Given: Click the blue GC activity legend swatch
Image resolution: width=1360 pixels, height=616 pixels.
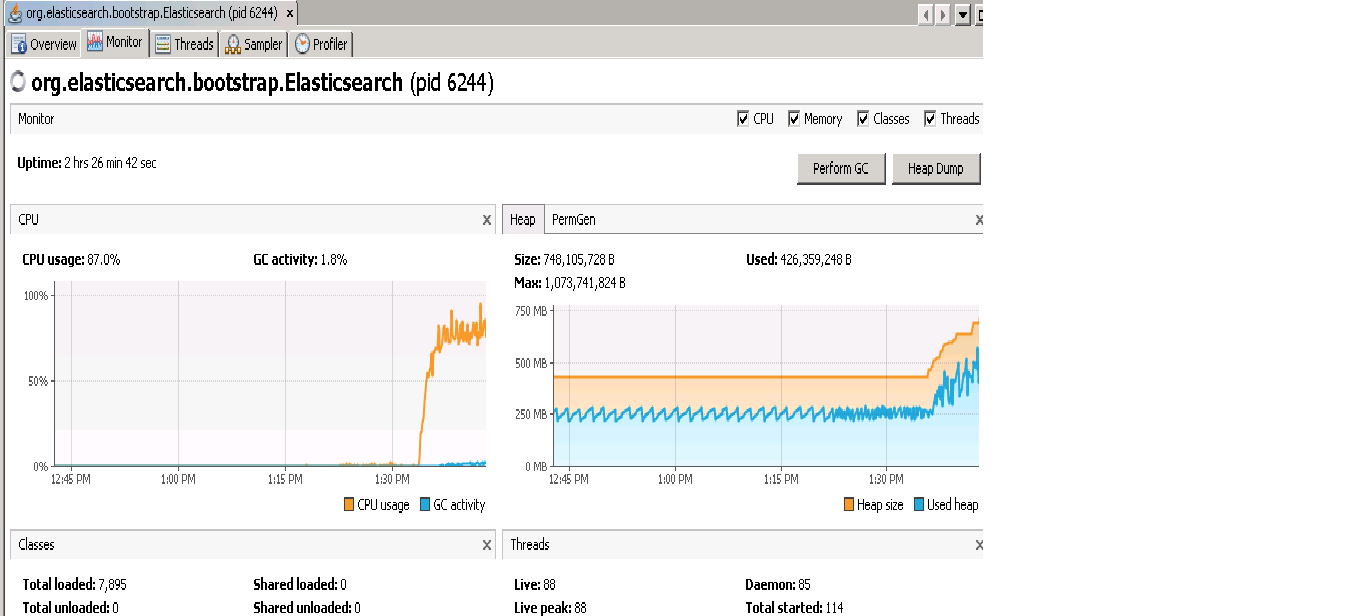Looking at the screenshot, I should (x=425, y=505).
